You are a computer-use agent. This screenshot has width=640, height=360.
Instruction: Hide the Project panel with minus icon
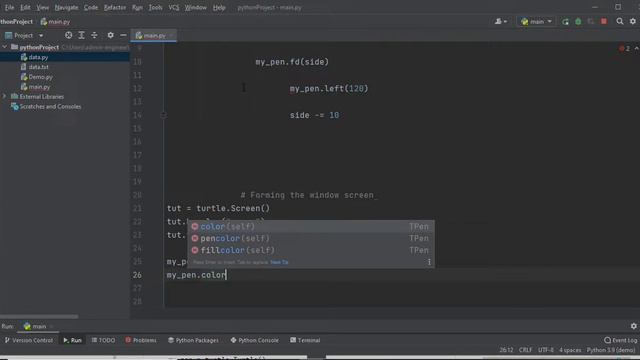tap(123, 36)
